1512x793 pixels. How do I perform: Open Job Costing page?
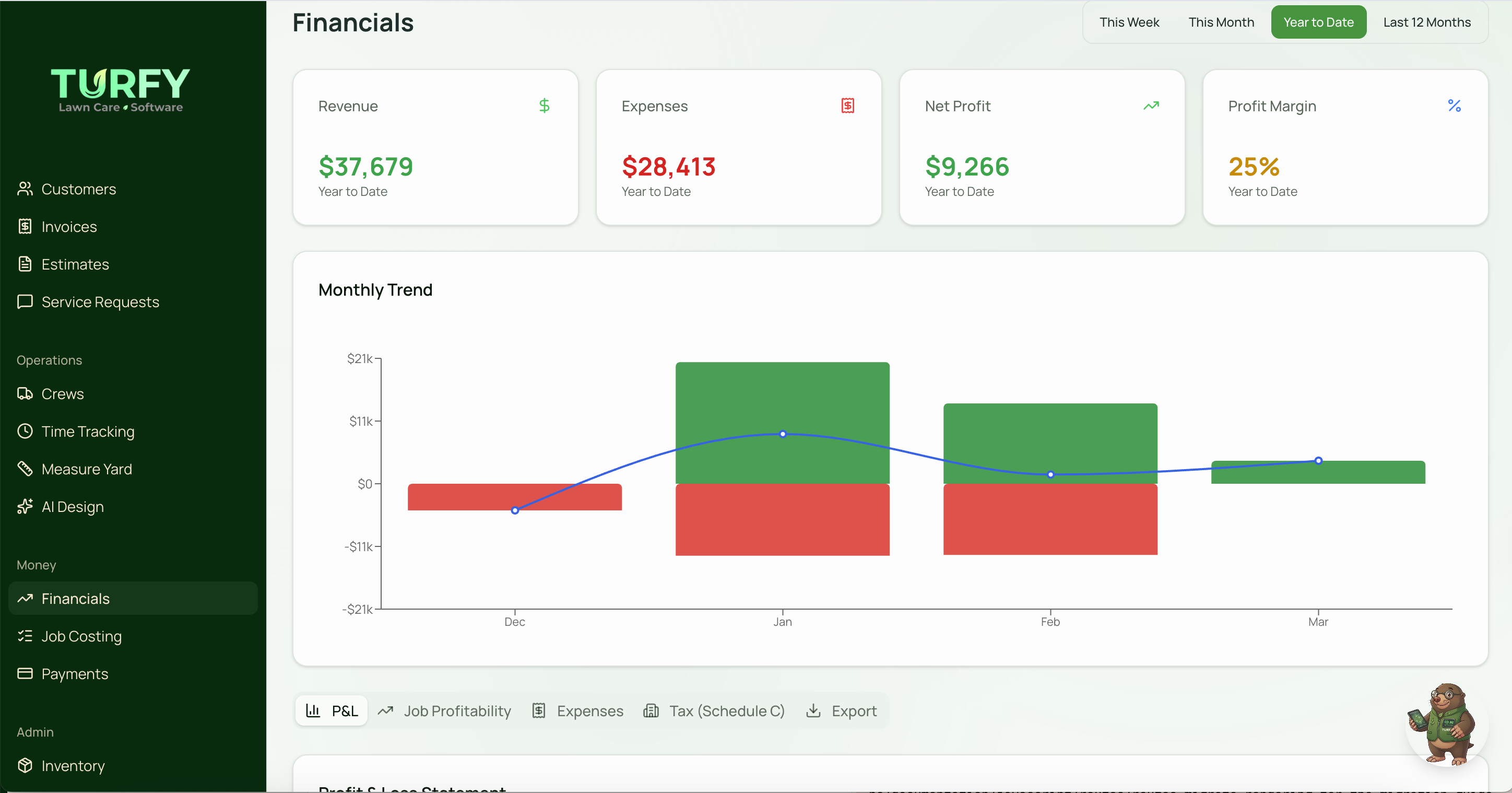(x=133, y=636)
